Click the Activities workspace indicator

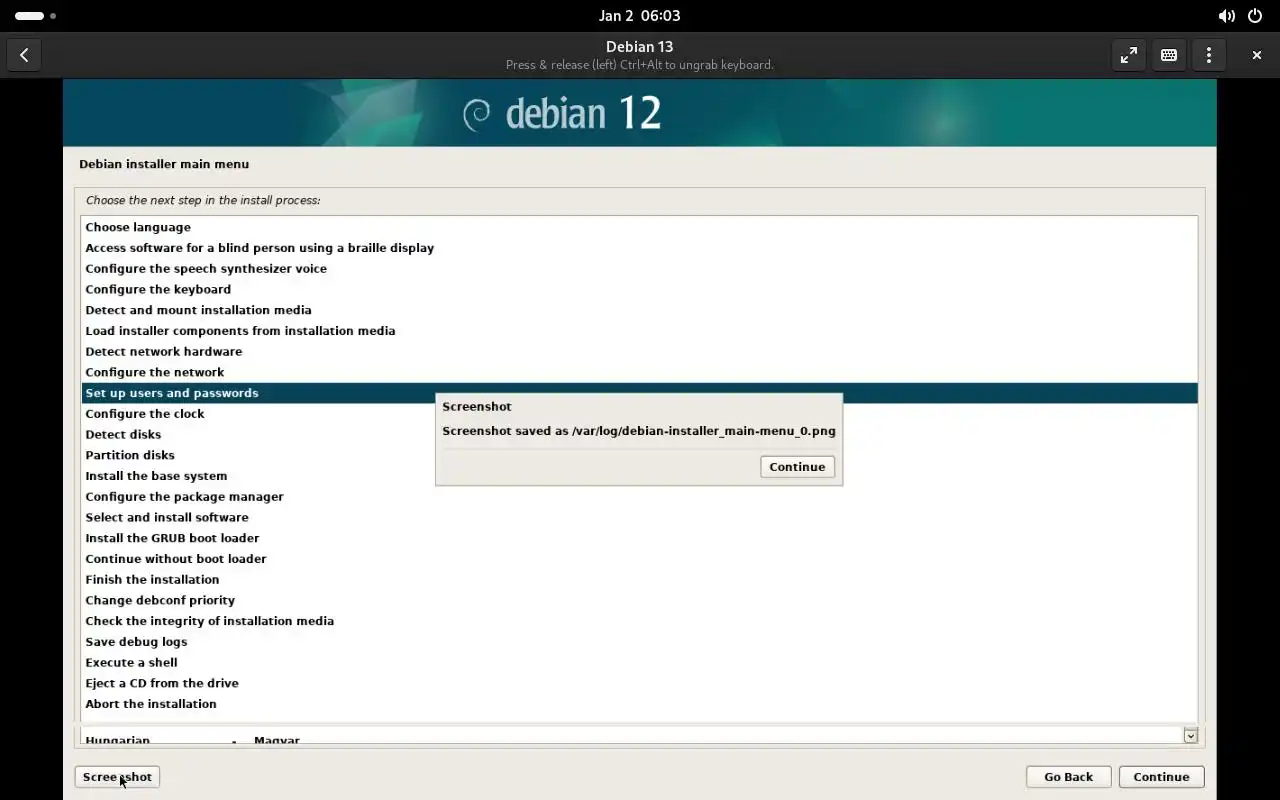point(35,16)
